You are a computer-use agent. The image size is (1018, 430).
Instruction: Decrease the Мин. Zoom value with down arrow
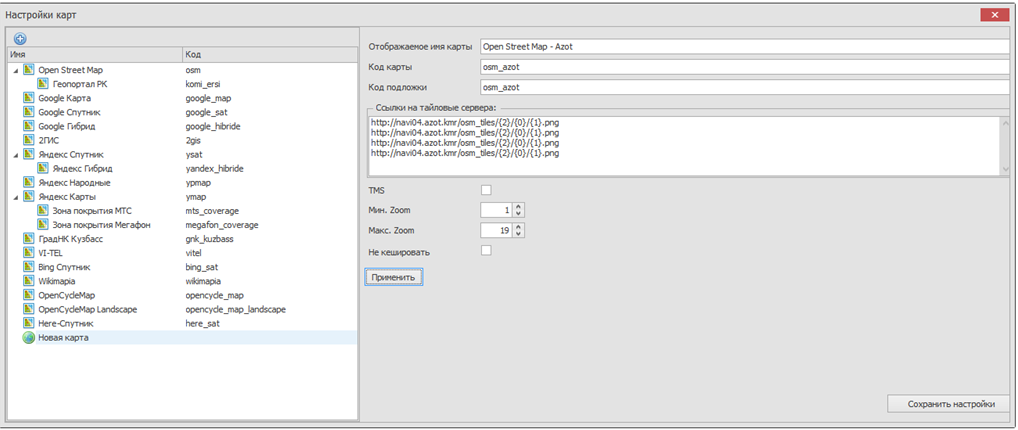pyautogui.click(x=519, y=214)
